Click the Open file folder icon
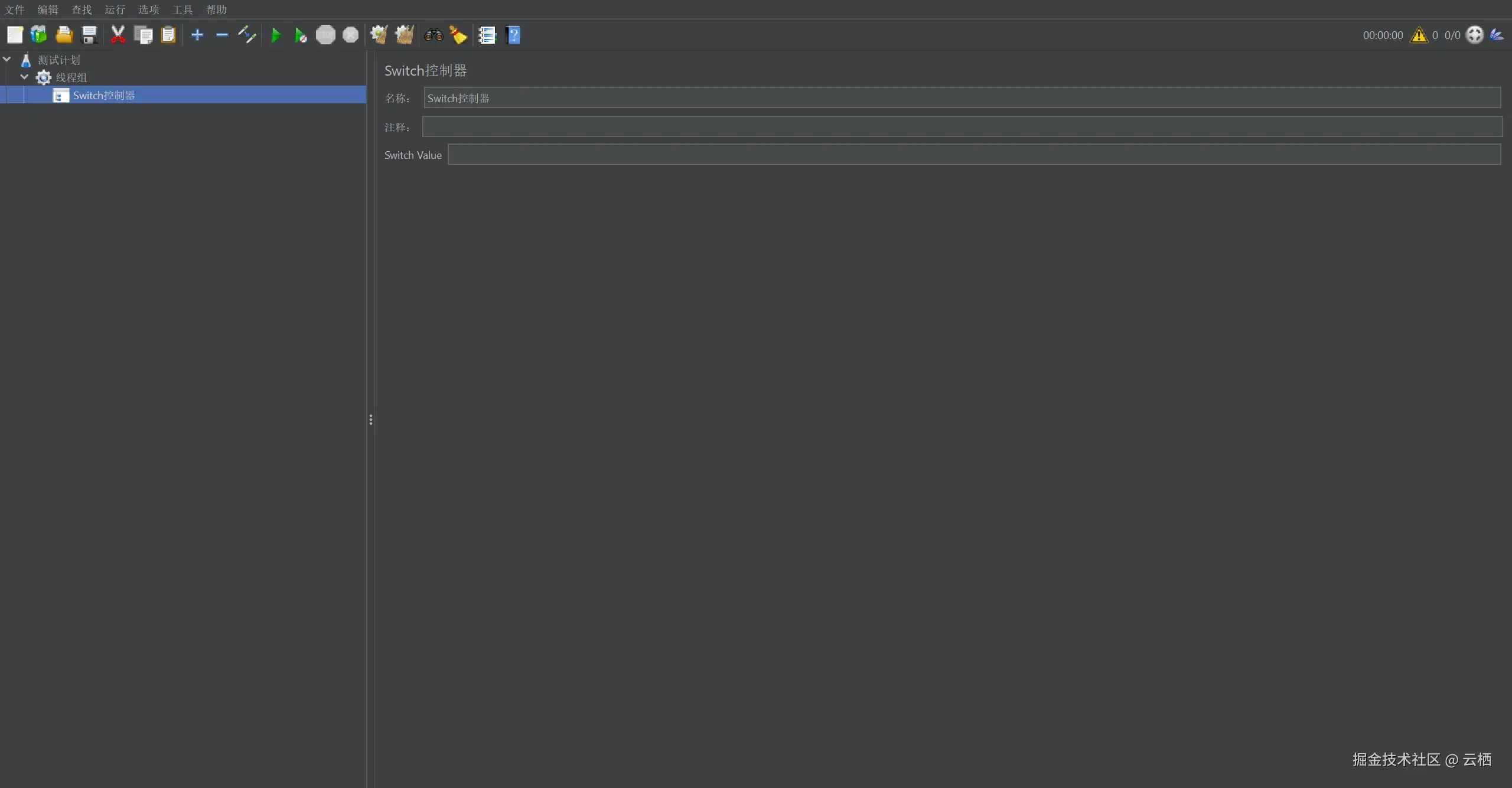 tap(64, 35)
